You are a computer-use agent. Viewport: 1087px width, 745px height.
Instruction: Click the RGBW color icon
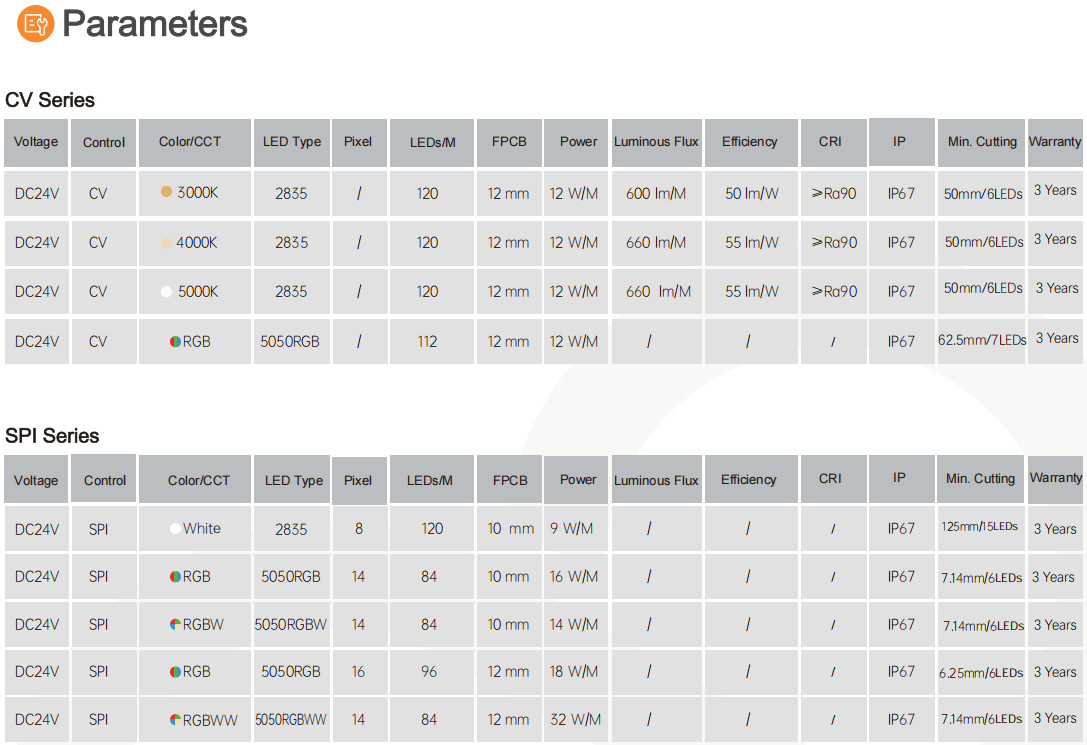tap(175, 624)
